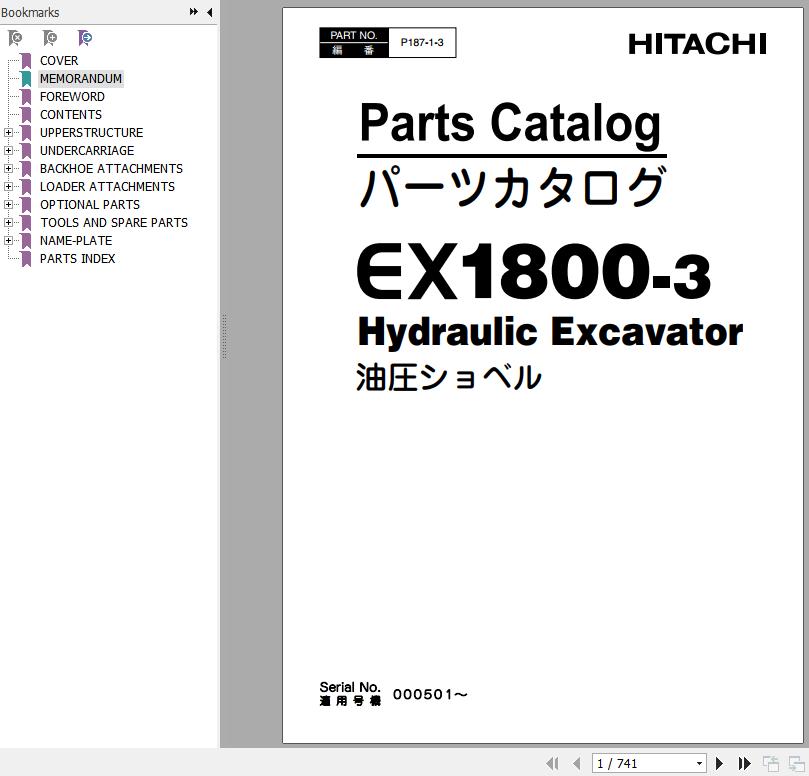Jump to the FOREWORD bookmark

[72, 97]
